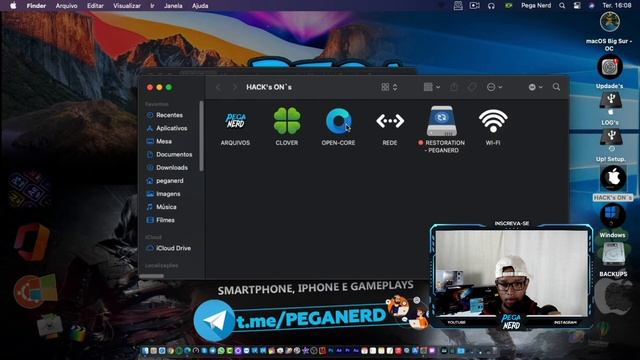Viewport: 640px width, 360px height.
Task: Switch Finder icon view mode selector
Action: click(389, 87)
